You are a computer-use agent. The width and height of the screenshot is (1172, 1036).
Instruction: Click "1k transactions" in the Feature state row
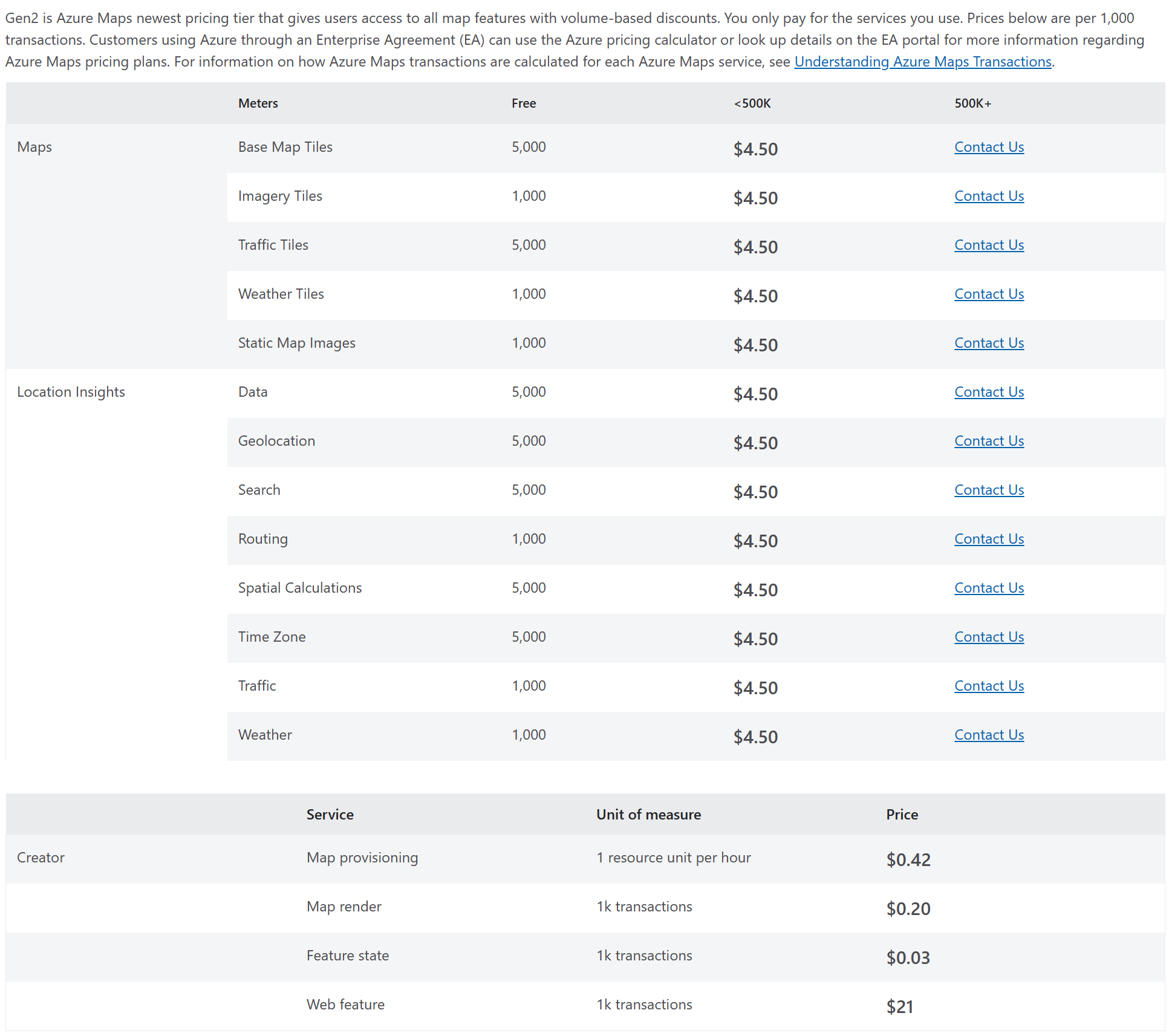pyautogui.click(x=645, y=956)
